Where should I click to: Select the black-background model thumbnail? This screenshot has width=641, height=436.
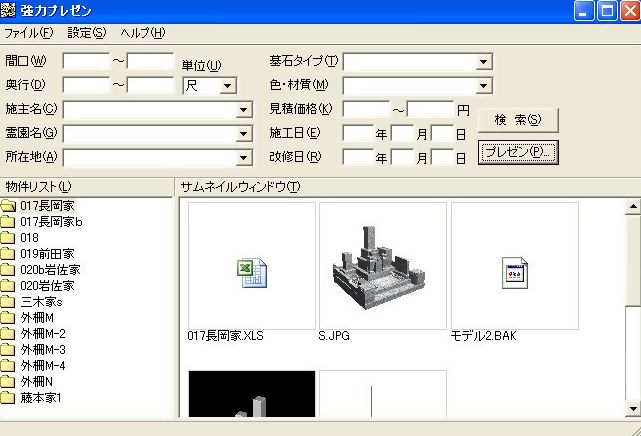coord(252,394)
